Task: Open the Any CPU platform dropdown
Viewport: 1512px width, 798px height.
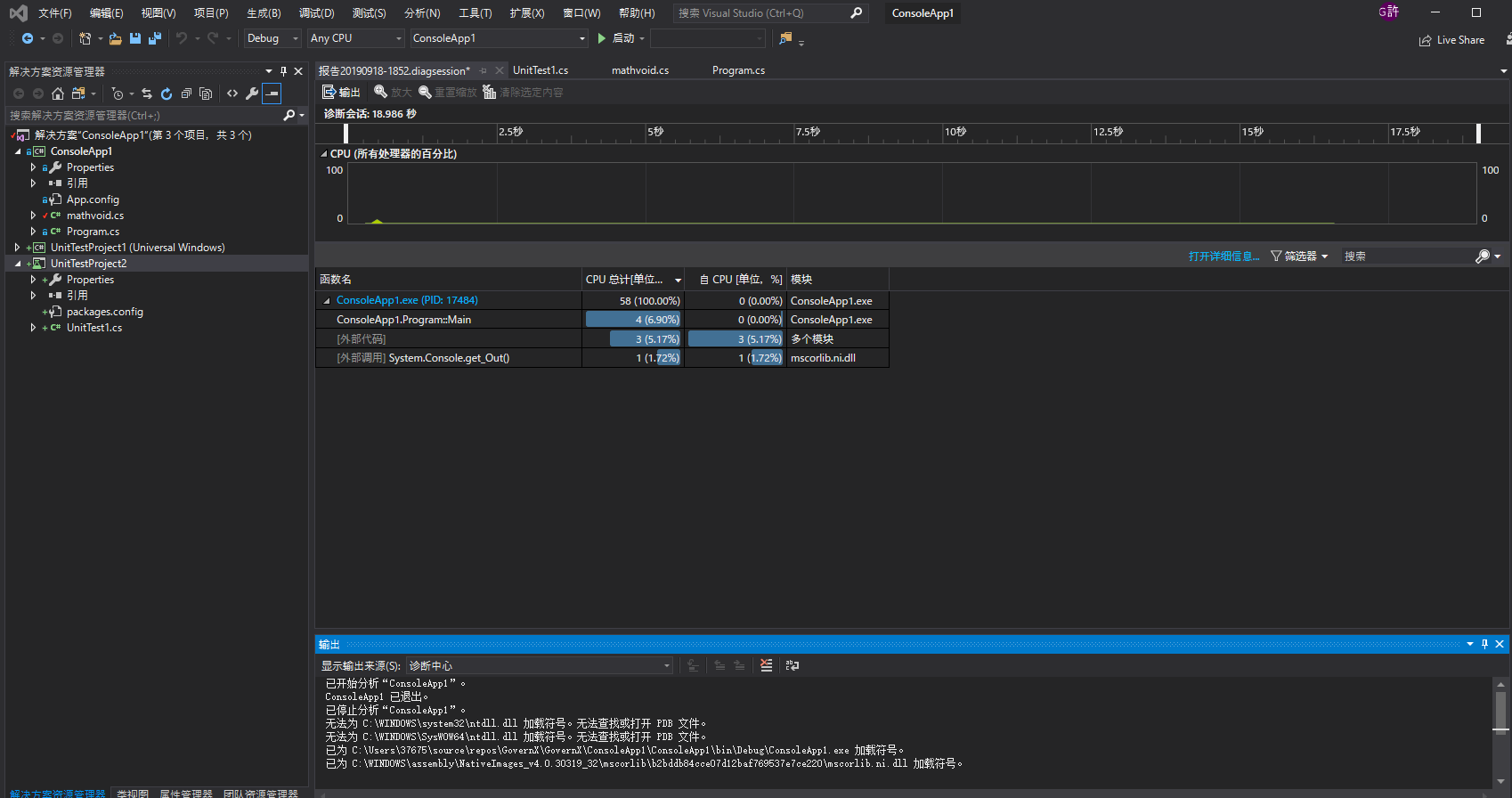Action: [356, 38]
